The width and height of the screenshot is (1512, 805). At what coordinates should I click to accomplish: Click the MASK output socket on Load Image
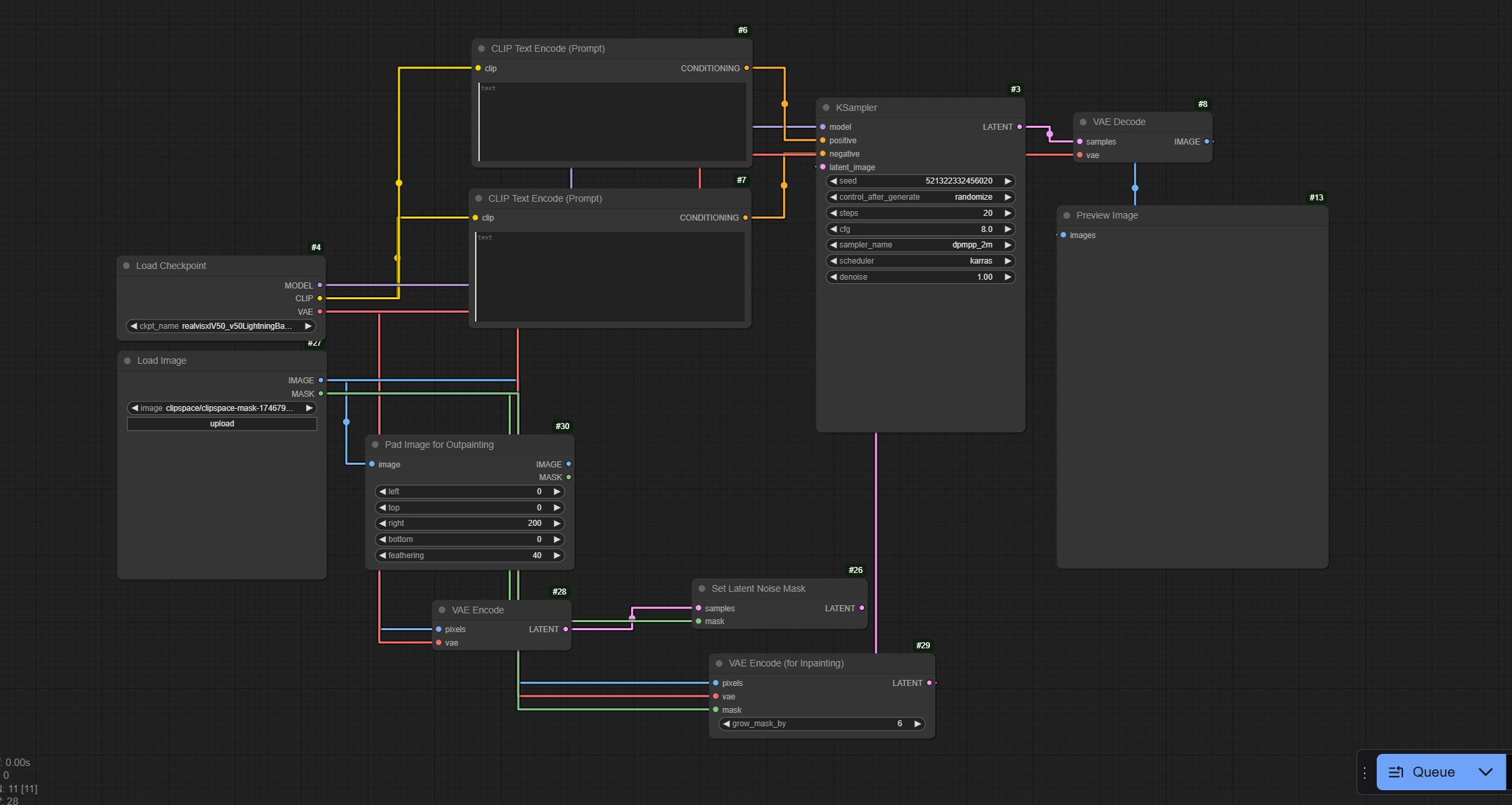click(321, 393)
